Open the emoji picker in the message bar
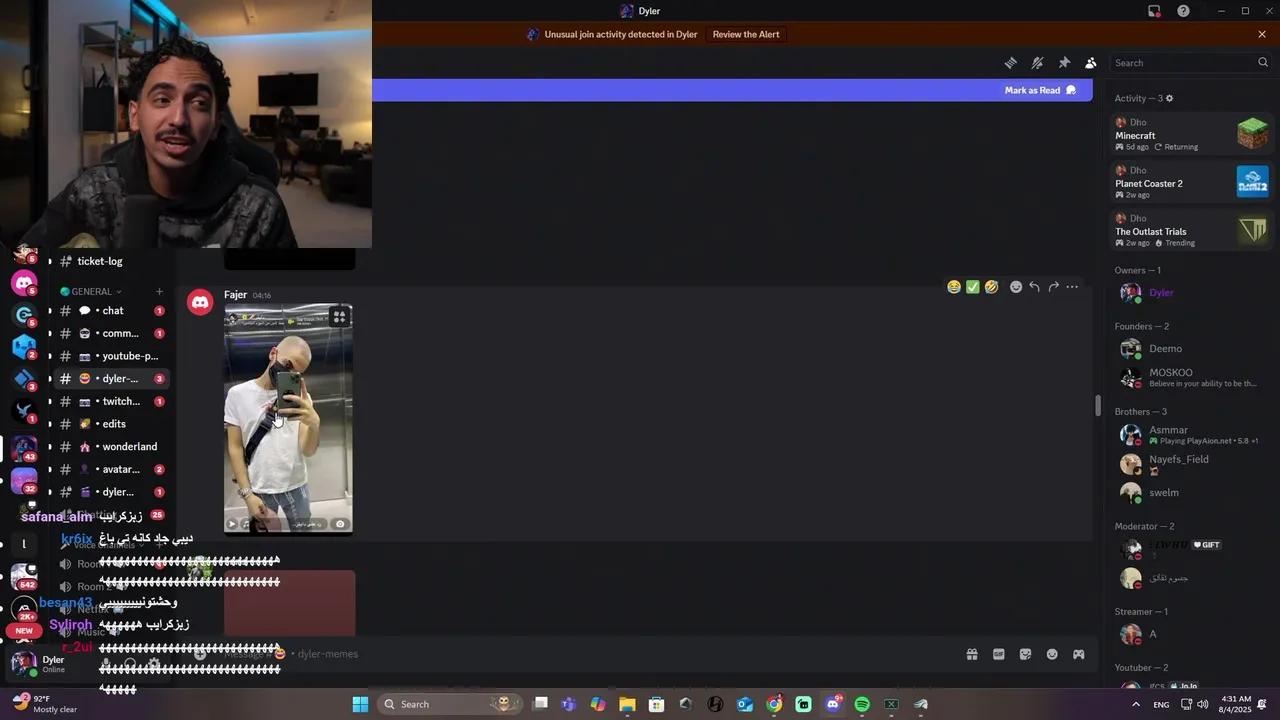Viewport: 1280px width, 720px height. 1052,654
